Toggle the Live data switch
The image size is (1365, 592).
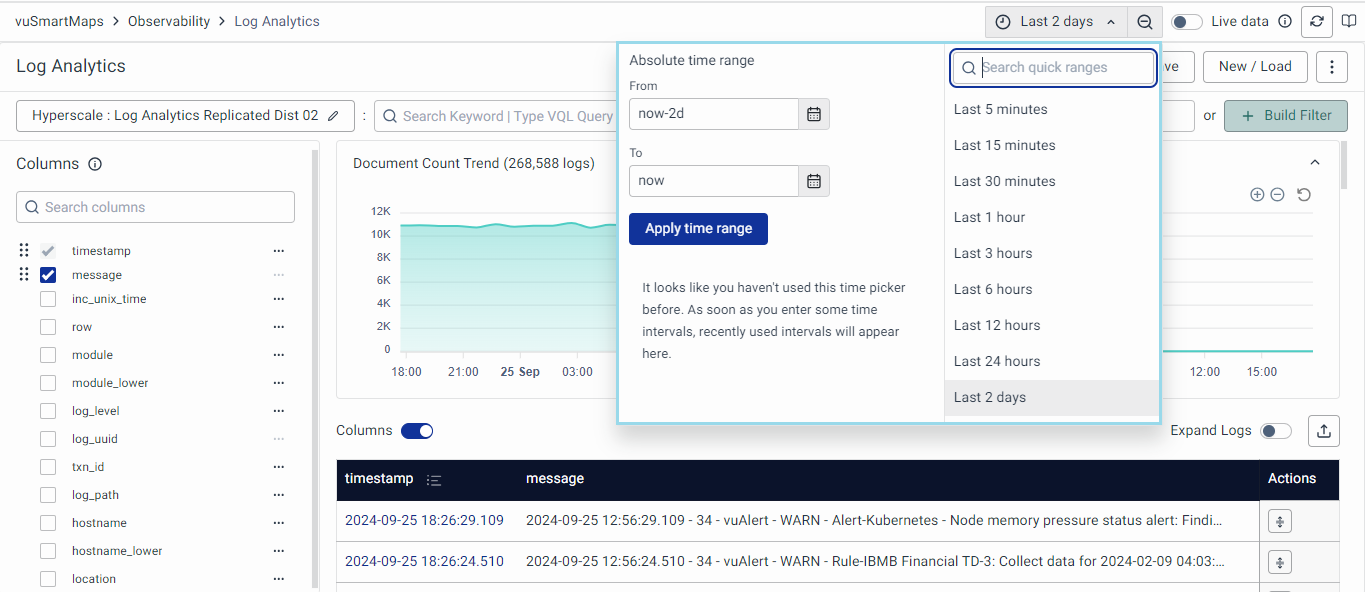click(x=1186, y=21)
